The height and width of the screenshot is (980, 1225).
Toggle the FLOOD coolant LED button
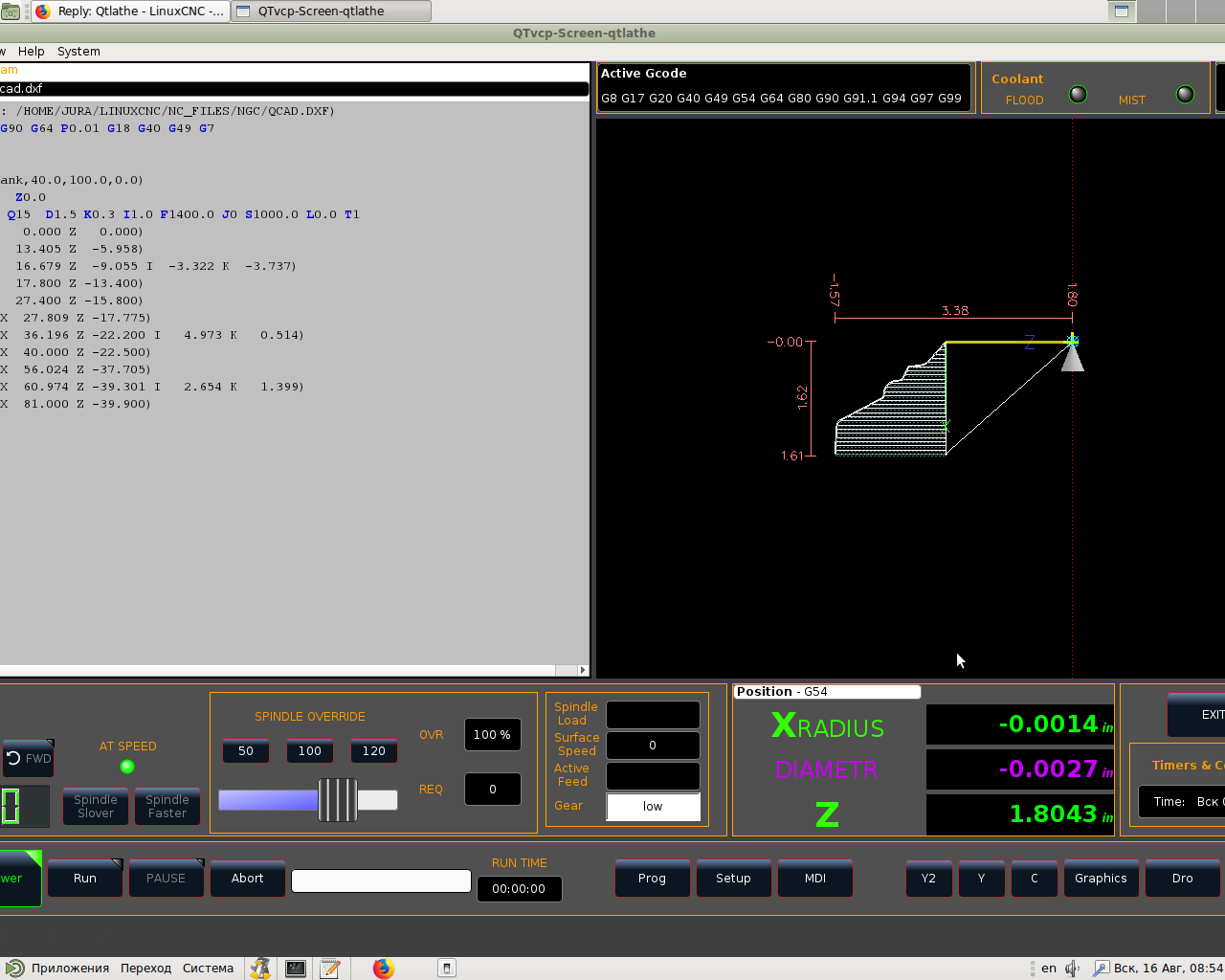pos(1078,94)
